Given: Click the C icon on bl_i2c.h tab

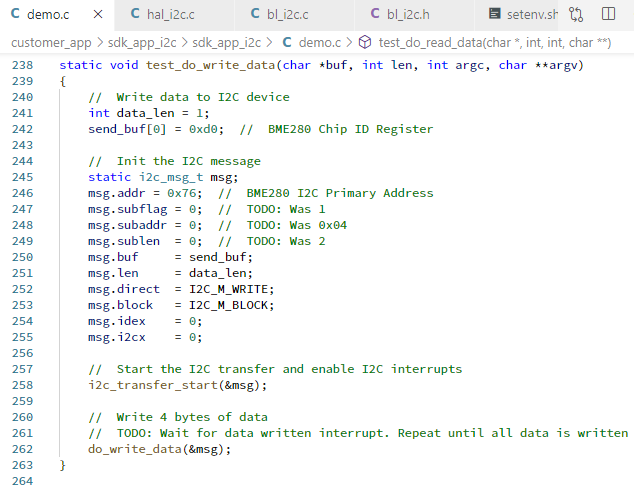Looking at the screenshot, I should coord(376,15).
